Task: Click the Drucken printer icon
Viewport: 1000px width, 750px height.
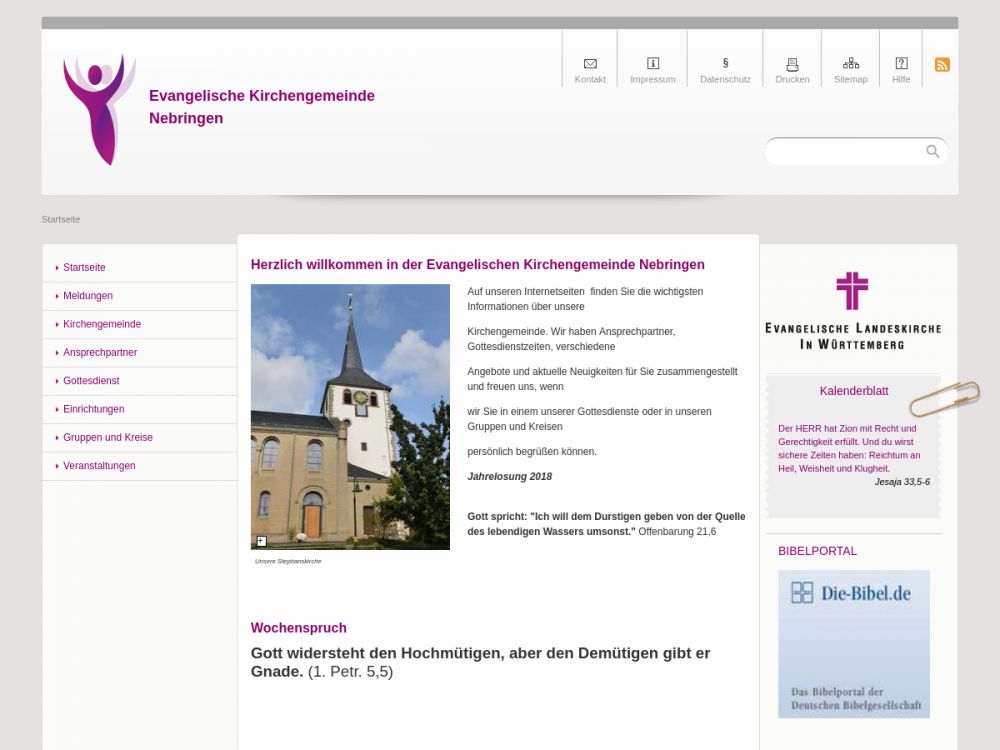Action: pos(792,64)
